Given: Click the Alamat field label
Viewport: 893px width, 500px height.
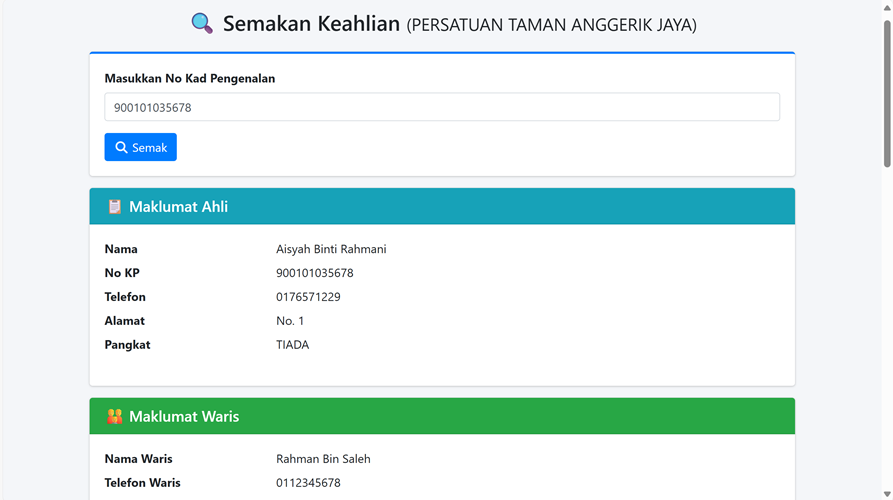Looking at the screenshot, I should (x=124, y=321).
